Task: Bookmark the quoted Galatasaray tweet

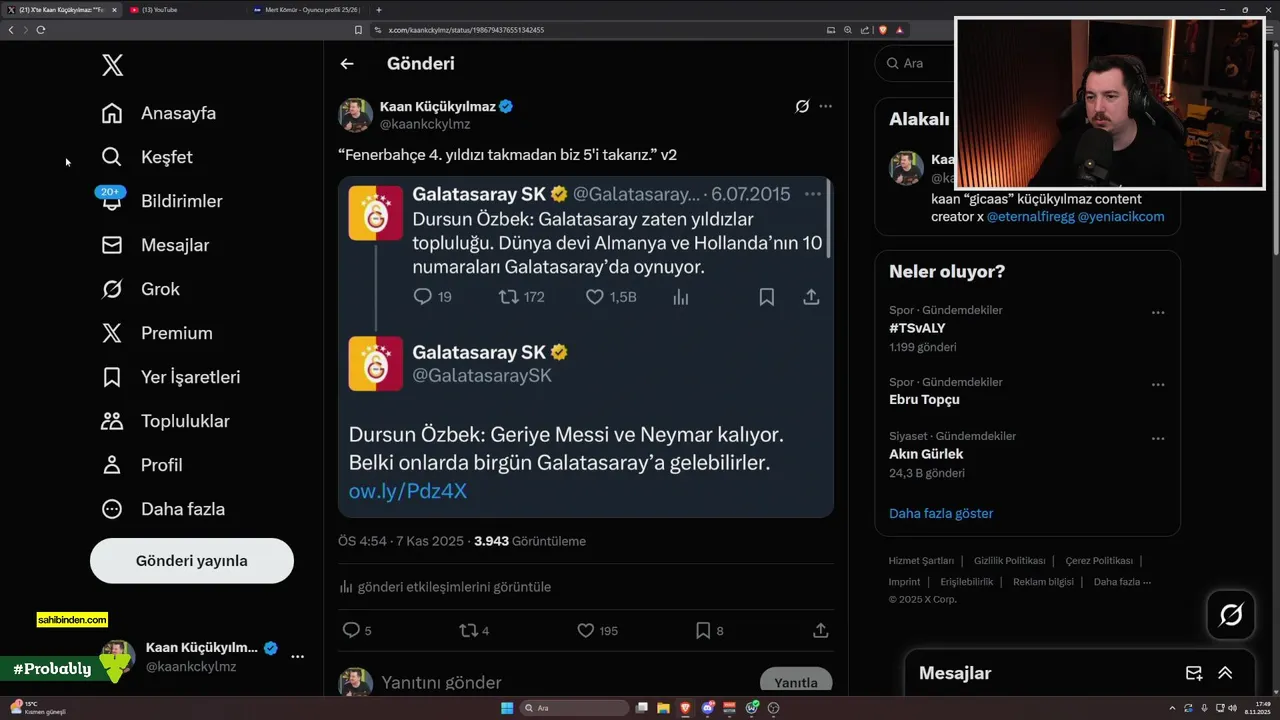Action: 767,297
